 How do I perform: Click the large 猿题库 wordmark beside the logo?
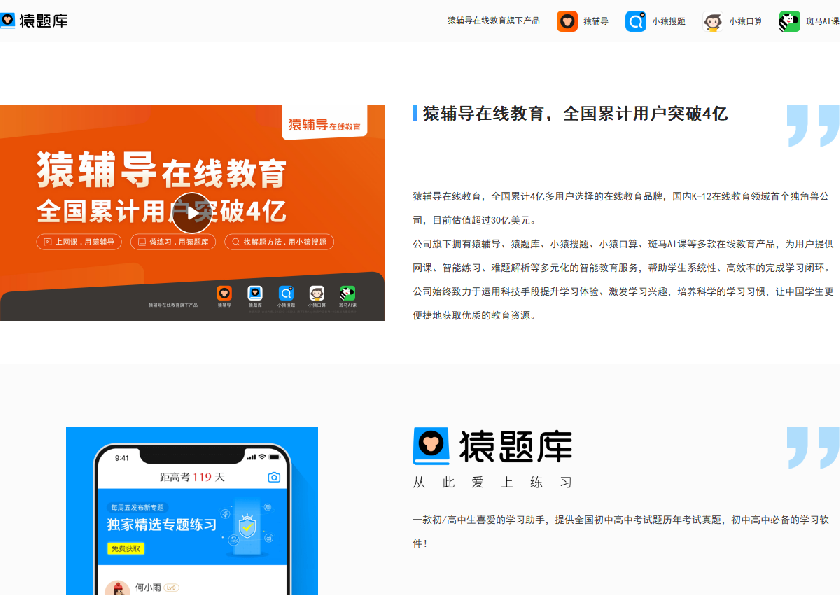(x=515, y=446)
